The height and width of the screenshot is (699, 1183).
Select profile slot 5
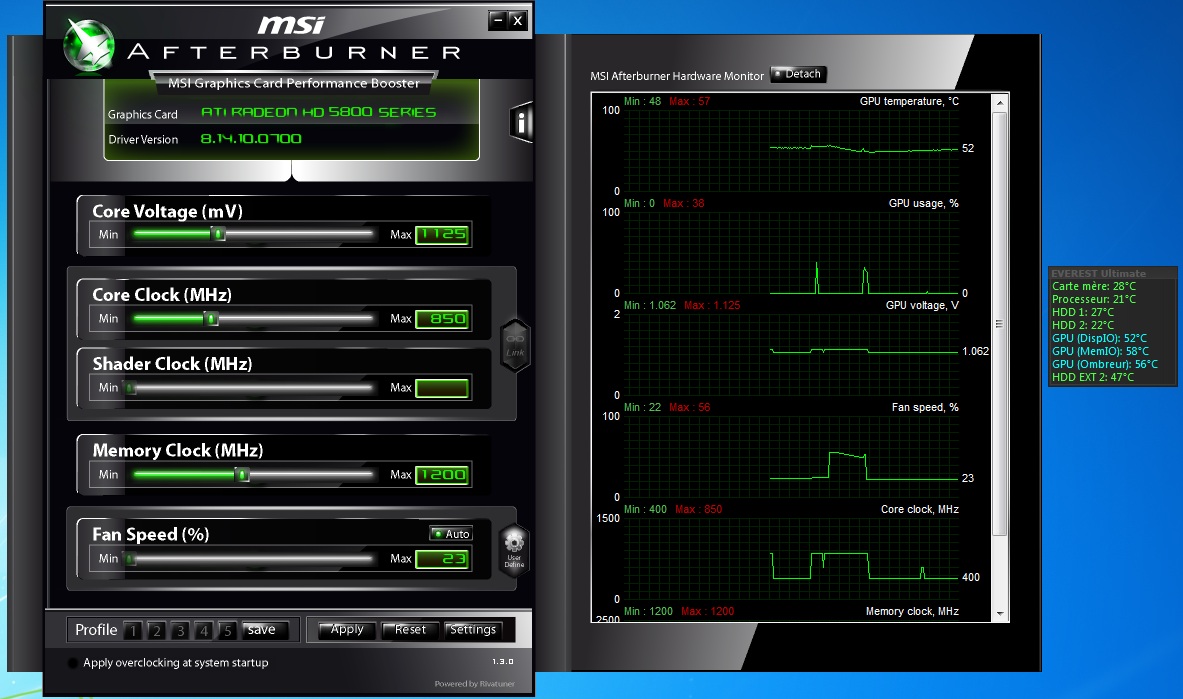coord(227,630)
